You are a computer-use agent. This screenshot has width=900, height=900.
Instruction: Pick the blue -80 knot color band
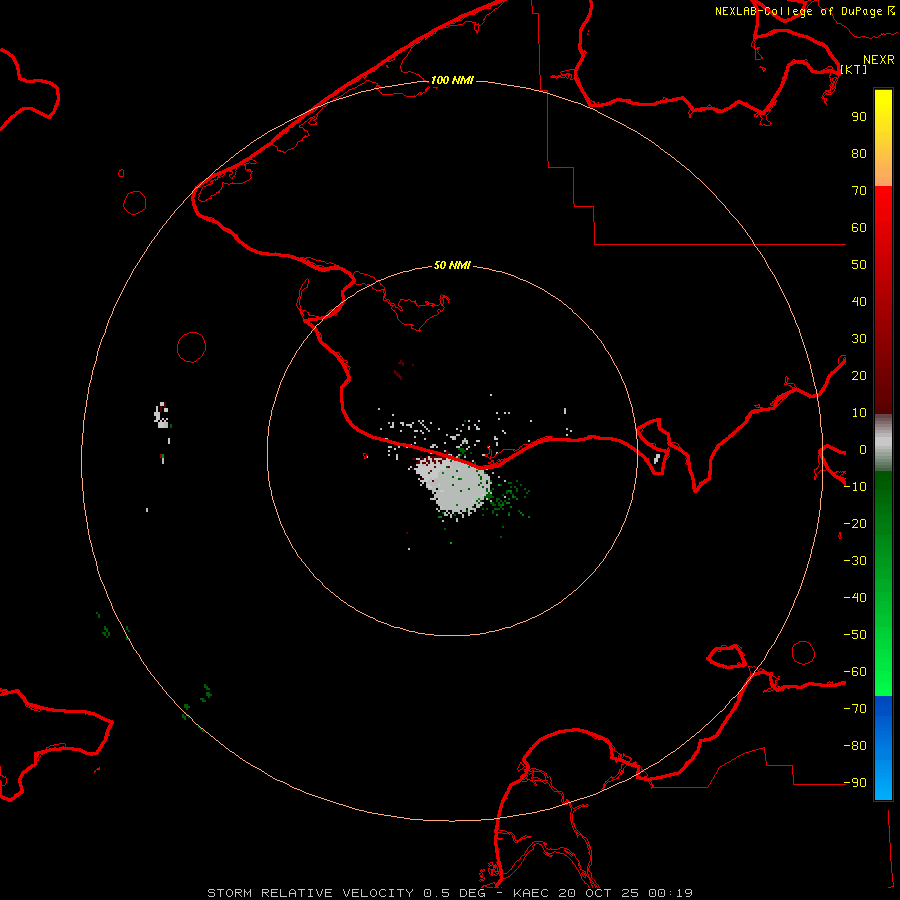[x=883, y=745]
